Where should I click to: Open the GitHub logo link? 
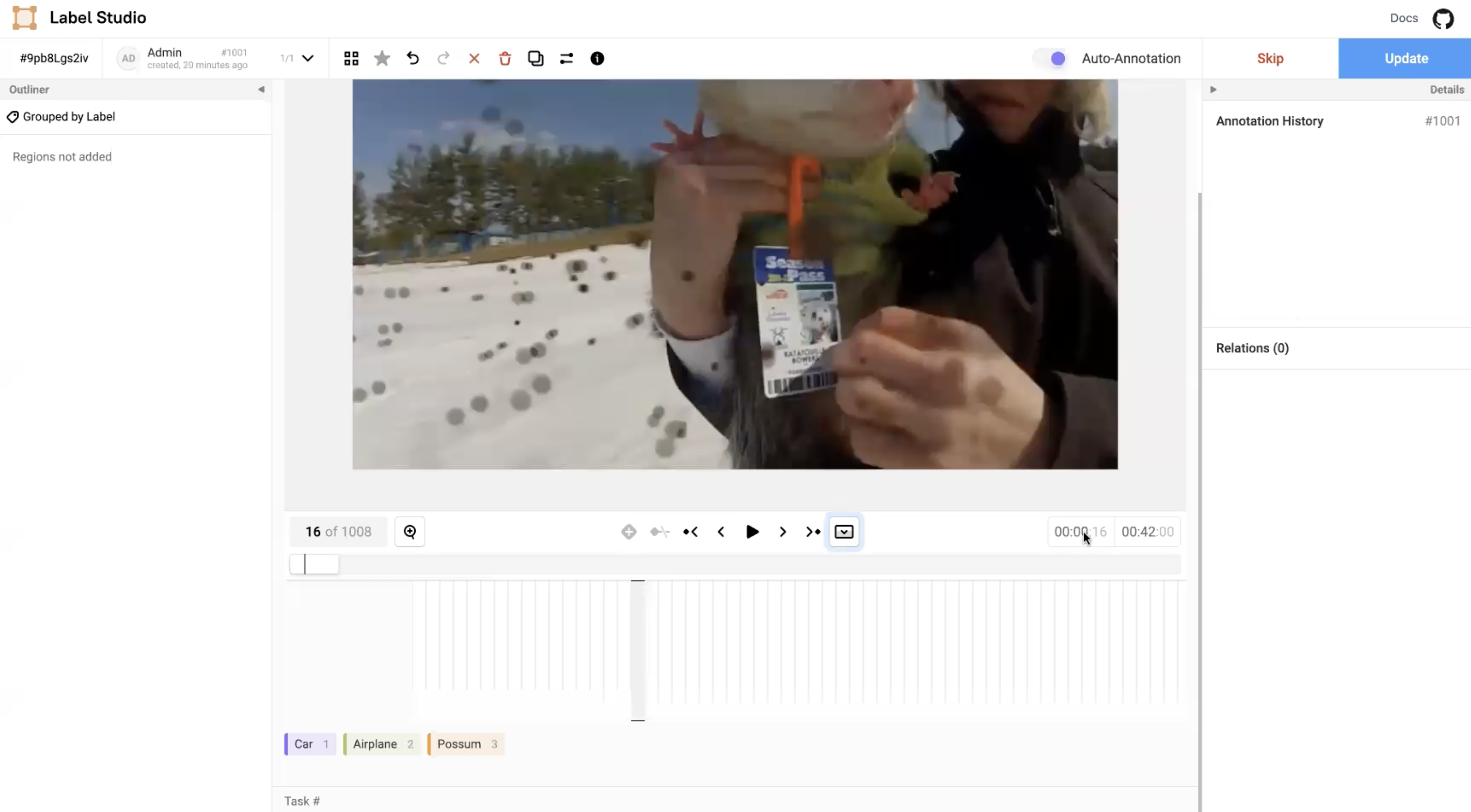(1443, 18)
